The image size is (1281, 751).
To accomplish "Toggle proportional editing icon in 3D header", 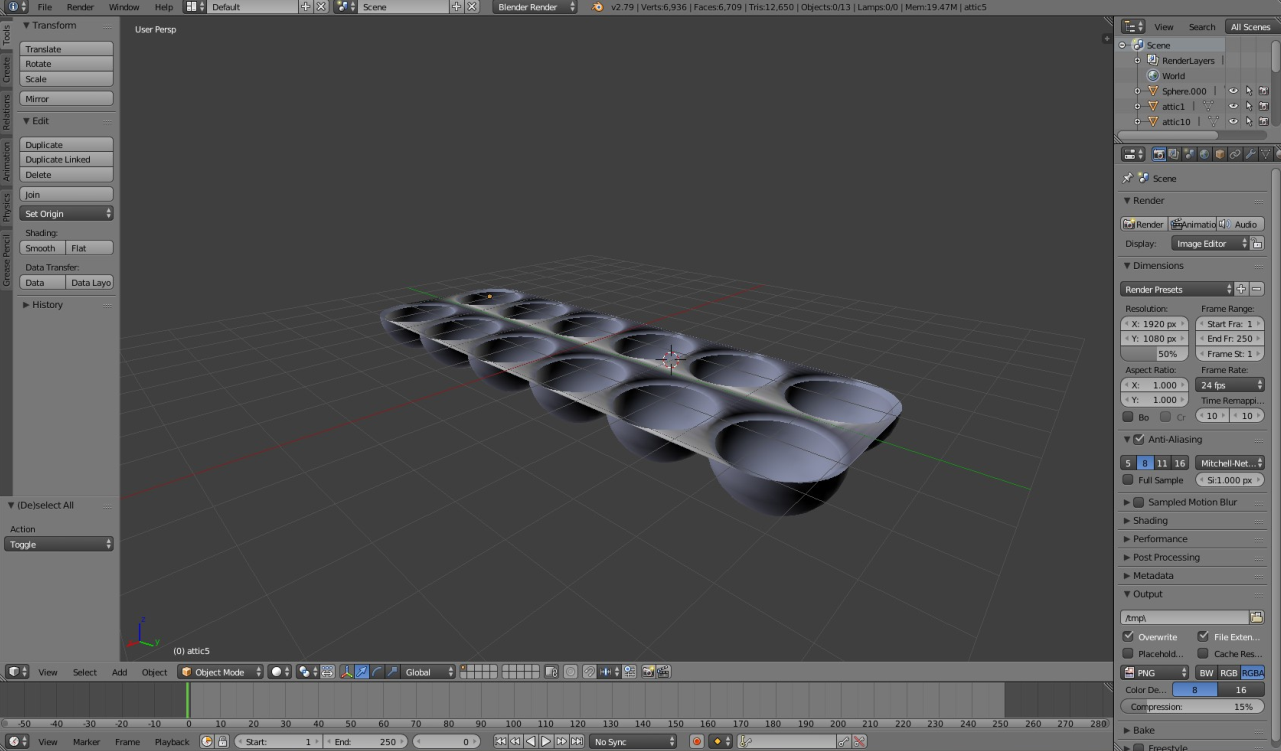I will tap(571, 672).
